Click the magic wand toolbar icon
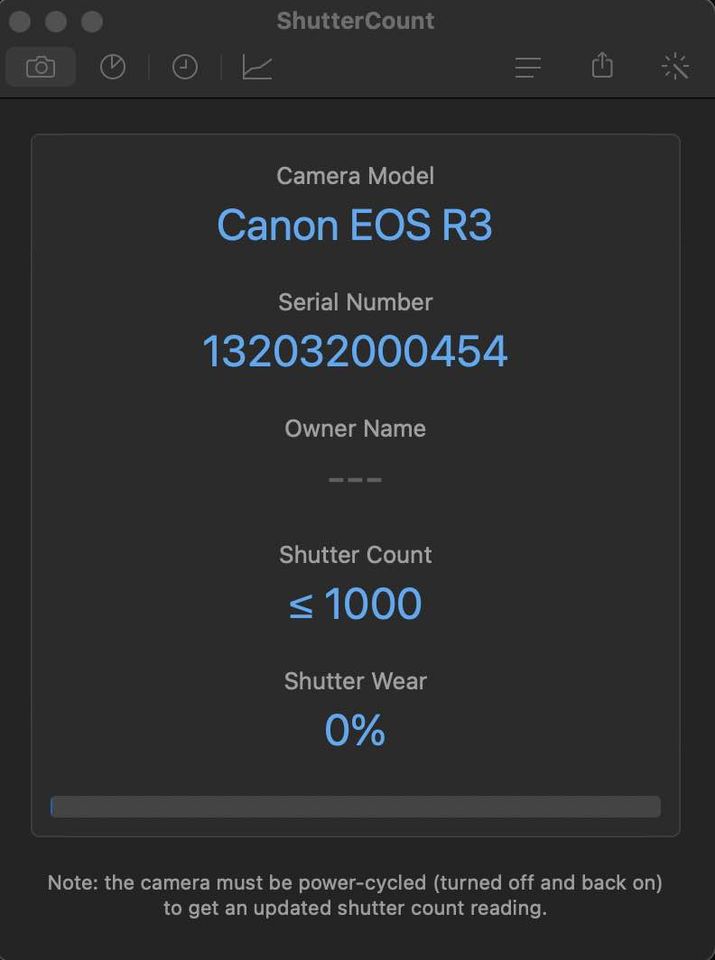 [676, 67]
